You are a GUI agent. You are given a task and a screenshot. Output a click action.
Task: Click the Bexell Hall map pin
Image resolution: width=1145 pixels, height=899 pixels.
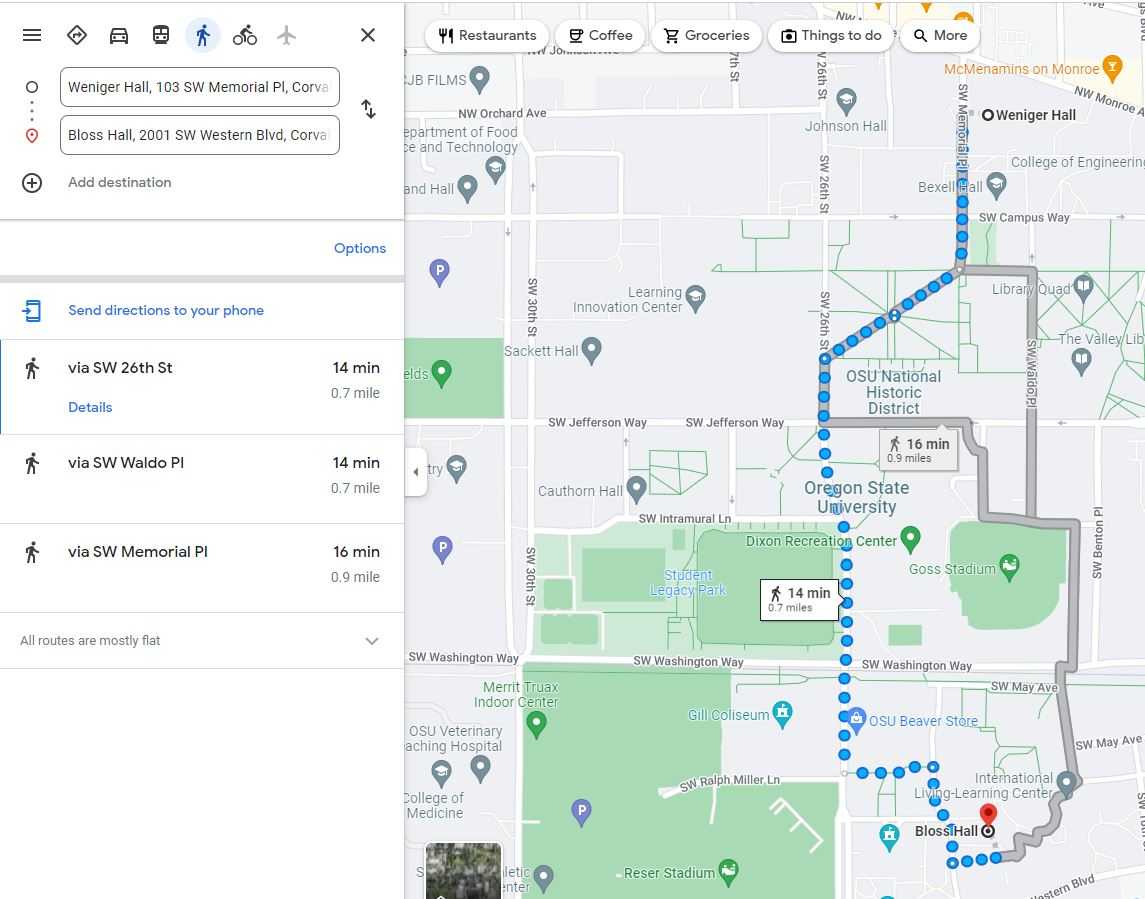tap(996, 185)
